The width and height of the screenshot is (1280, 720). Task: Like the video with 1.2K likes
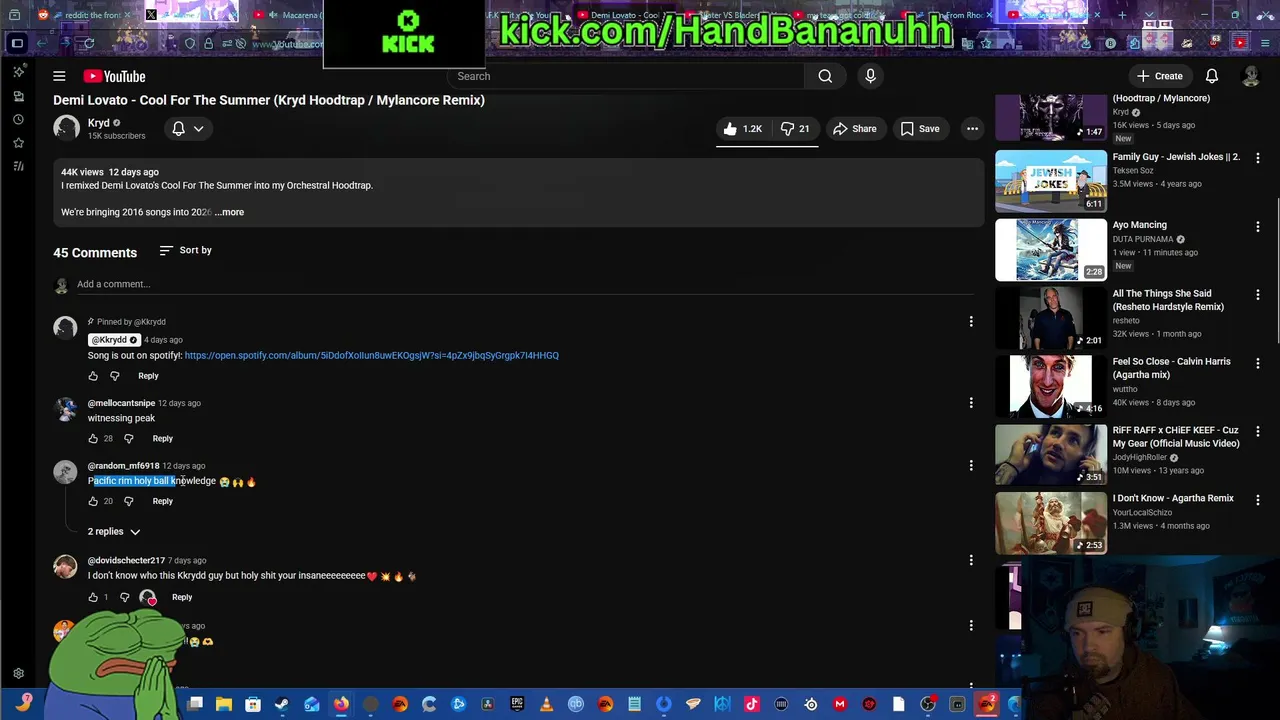743,129
